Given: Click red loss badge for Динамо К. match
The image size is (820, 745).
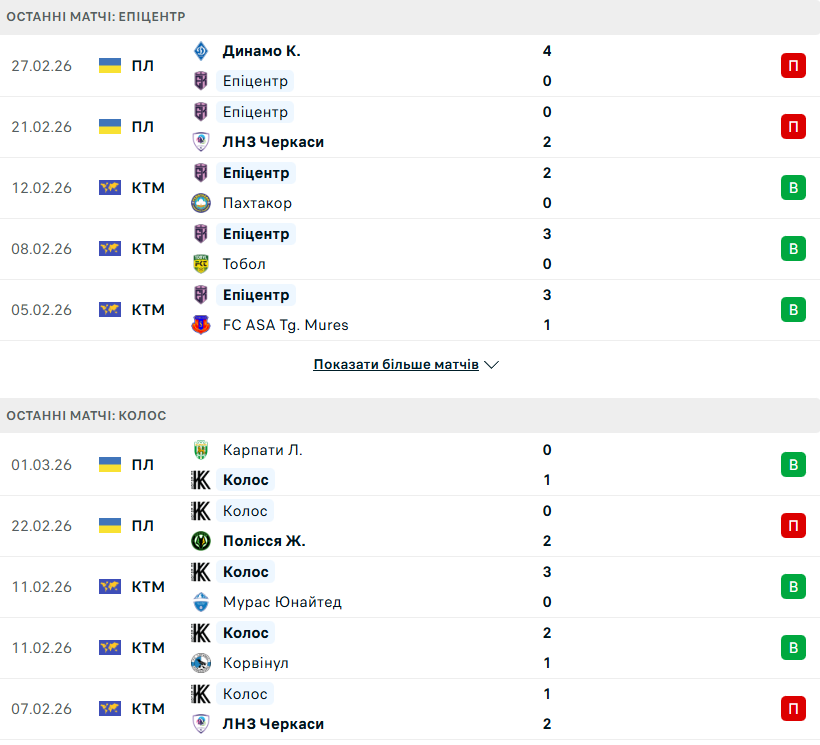Looking at the screenshot, I should pos(793,66).
